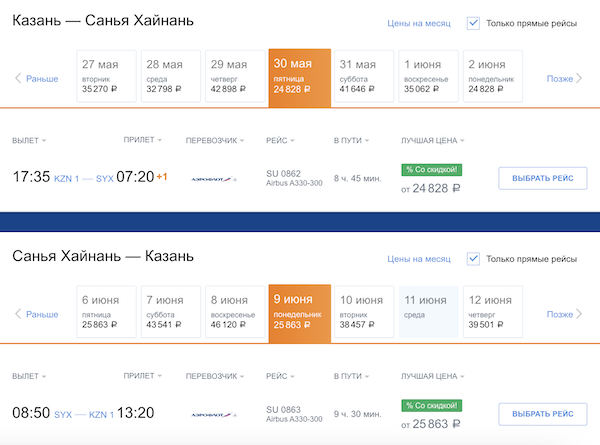
Task: Click the right arrow 'Позже' in the return section
Action: point(565,314)
